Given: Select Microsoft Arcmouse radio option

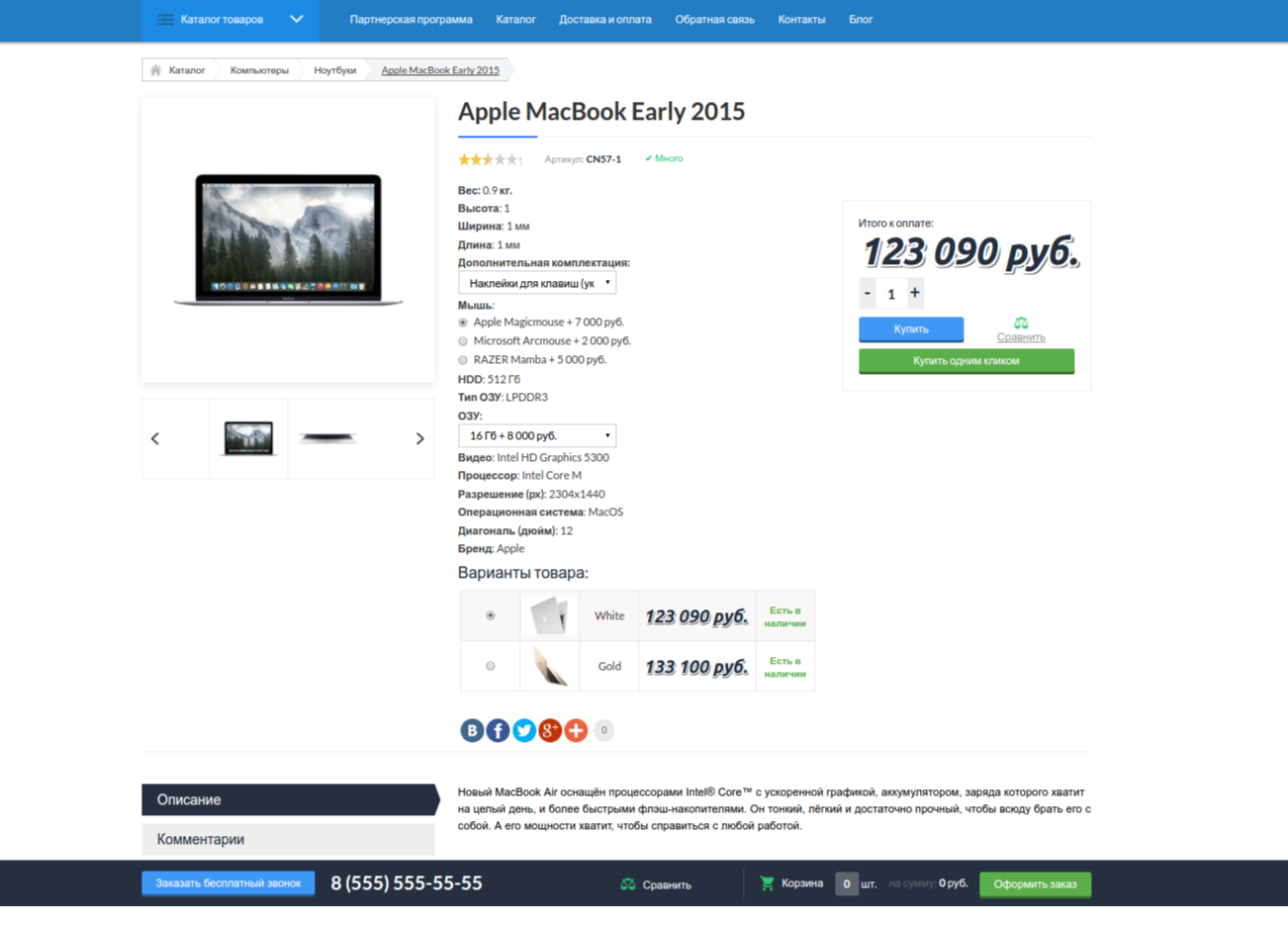Looking at the screenshot, I should [463, 341].
